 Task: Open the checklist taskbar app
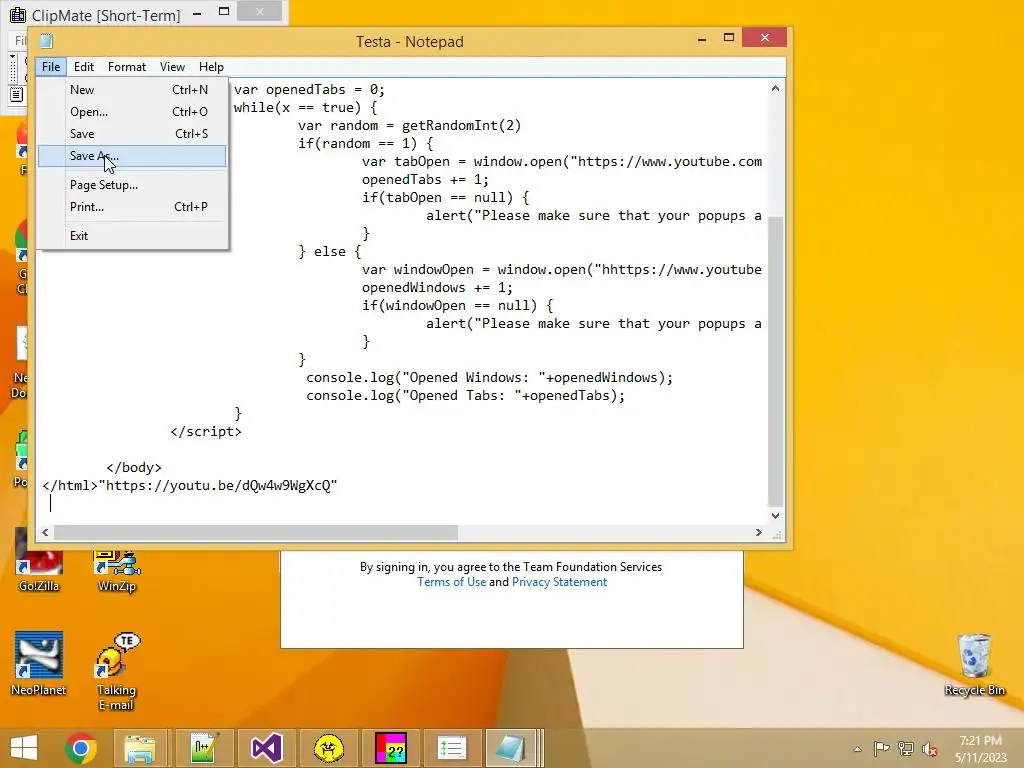click(x=452, y=748)
